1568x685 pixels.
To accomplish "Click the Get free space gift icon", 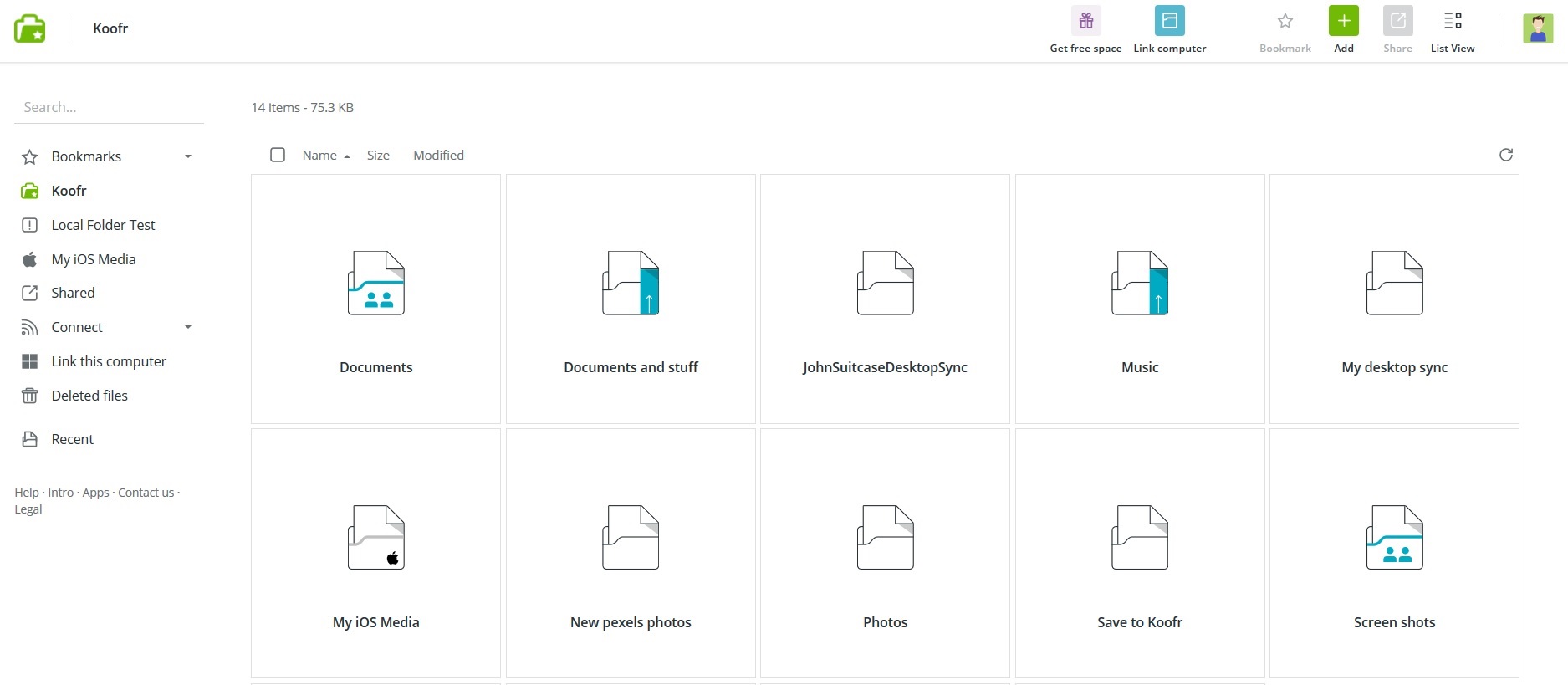I will pos(1085,21).
